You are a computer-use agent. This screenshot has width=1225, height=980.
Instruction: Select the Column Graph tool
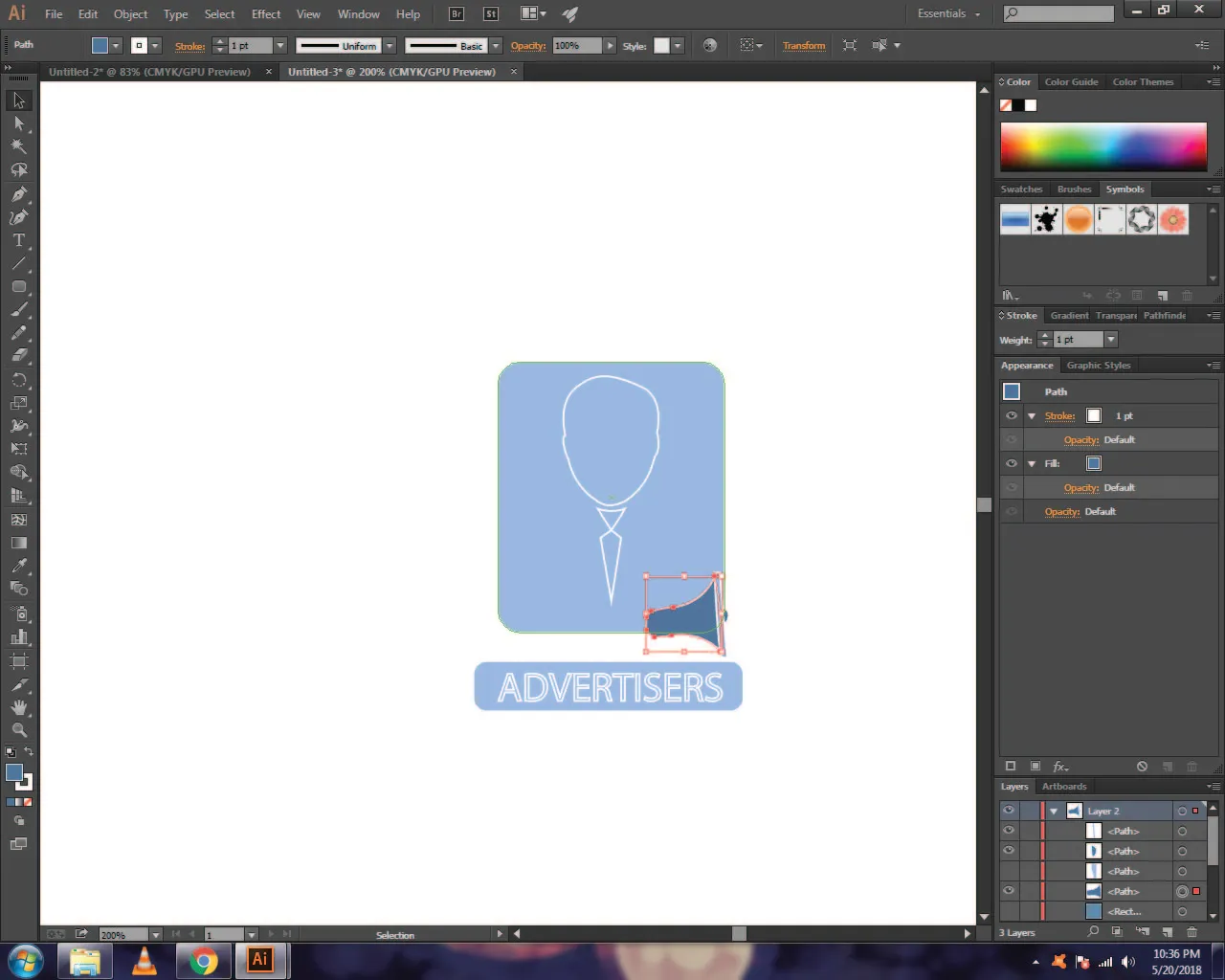[19, 636]
